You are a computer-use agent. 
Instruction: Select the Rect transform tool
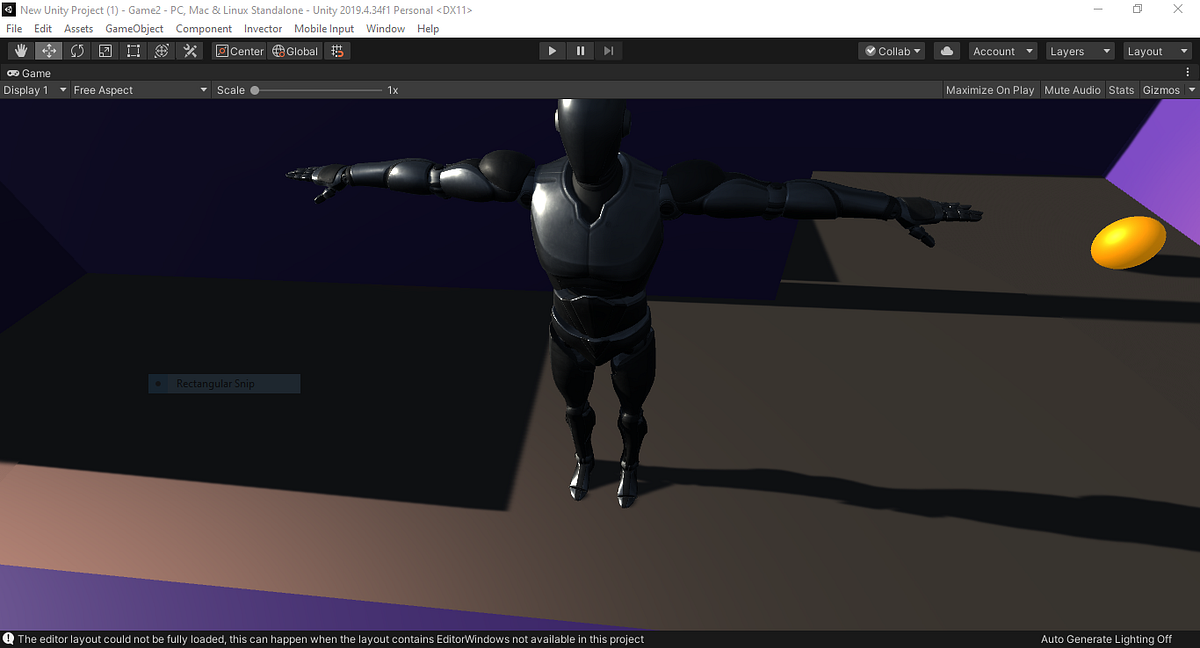coord(133,50)
